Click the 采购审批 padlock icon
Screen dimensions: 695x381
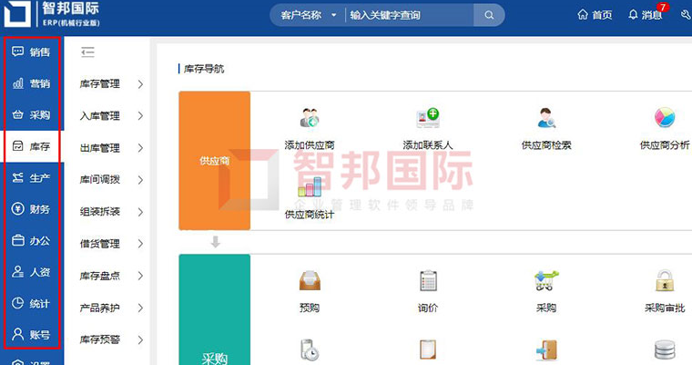664,280
